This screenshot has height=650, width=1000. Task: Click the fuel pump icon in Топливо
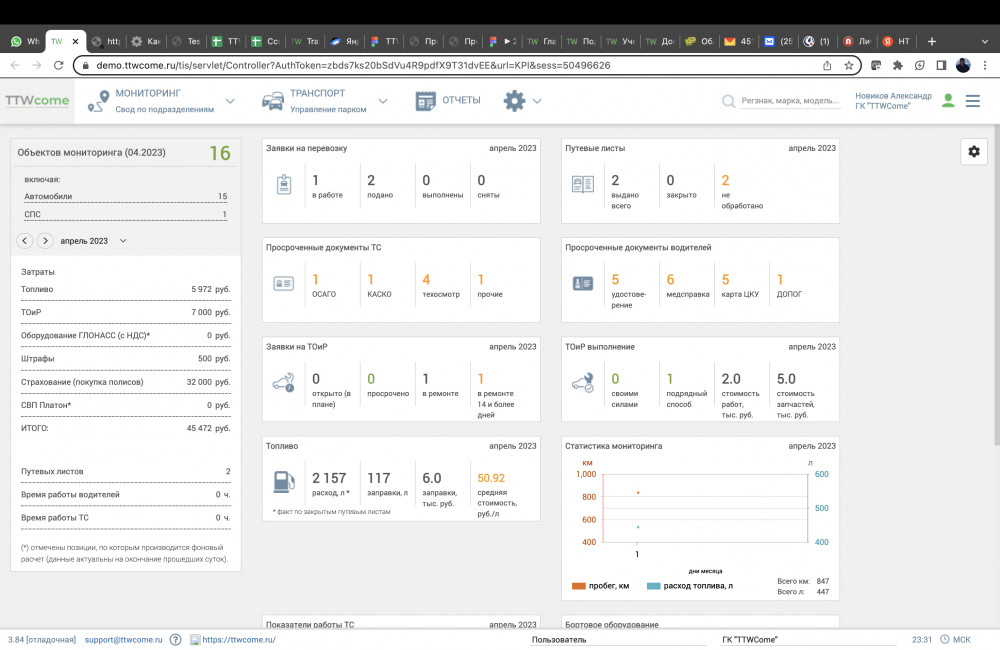[x=284, y=482]
